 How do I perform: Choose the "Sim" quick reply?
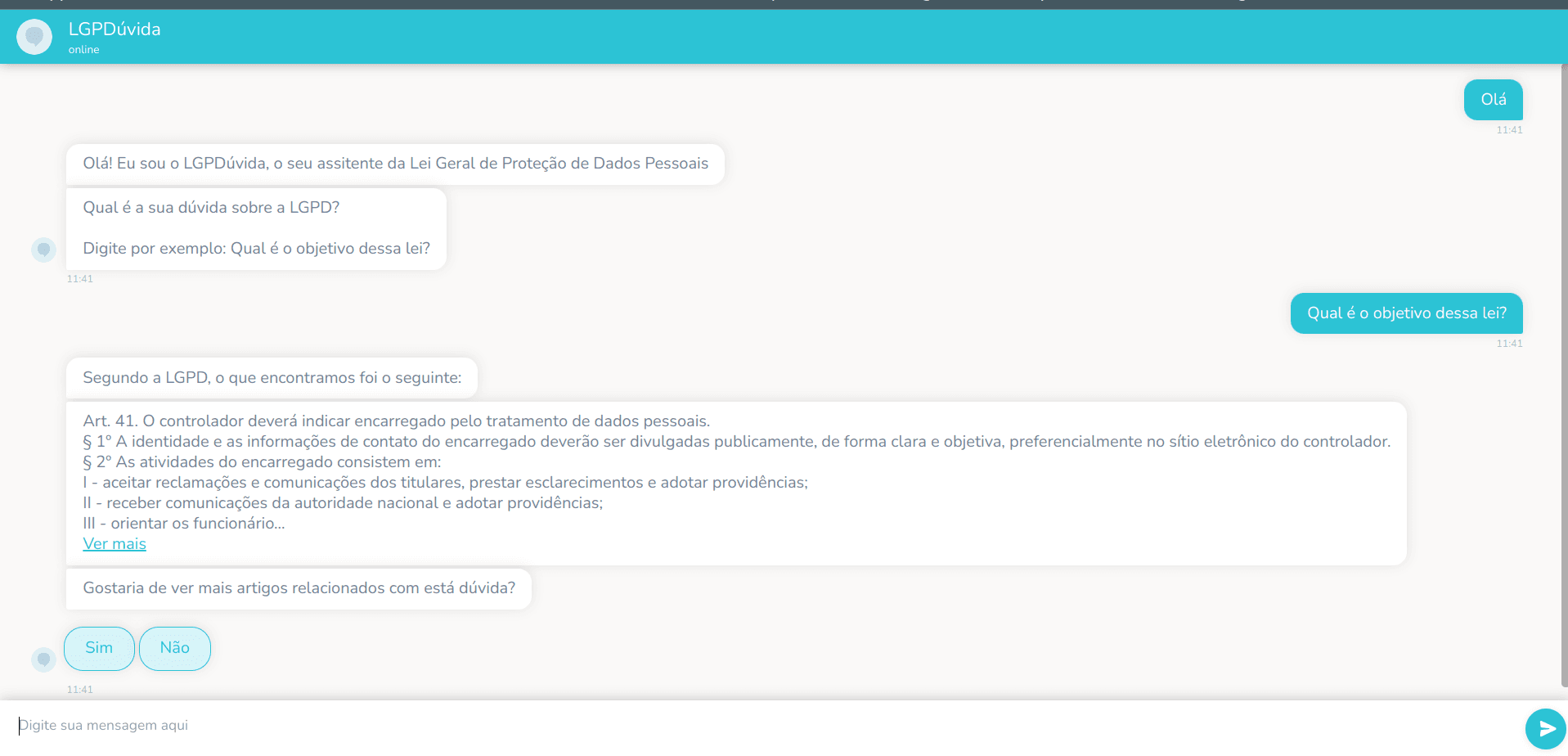(99, 648)
